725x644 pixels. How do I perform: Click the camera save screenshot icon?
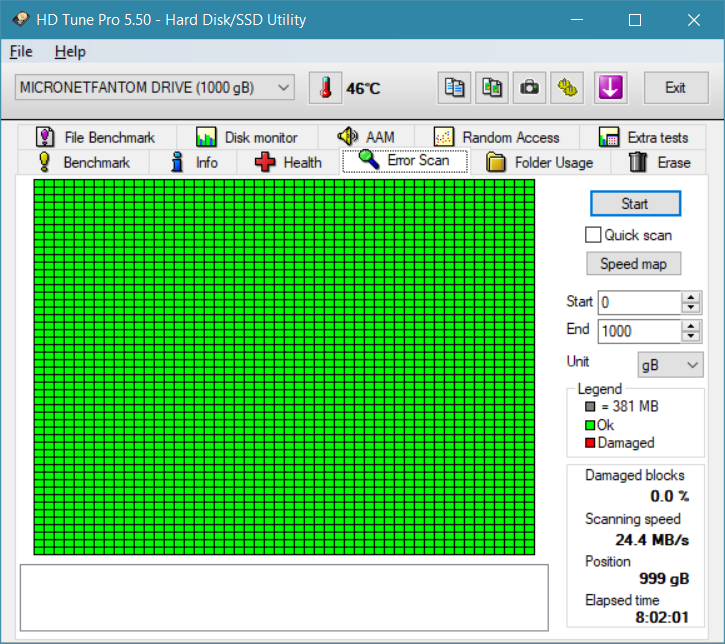529,87
